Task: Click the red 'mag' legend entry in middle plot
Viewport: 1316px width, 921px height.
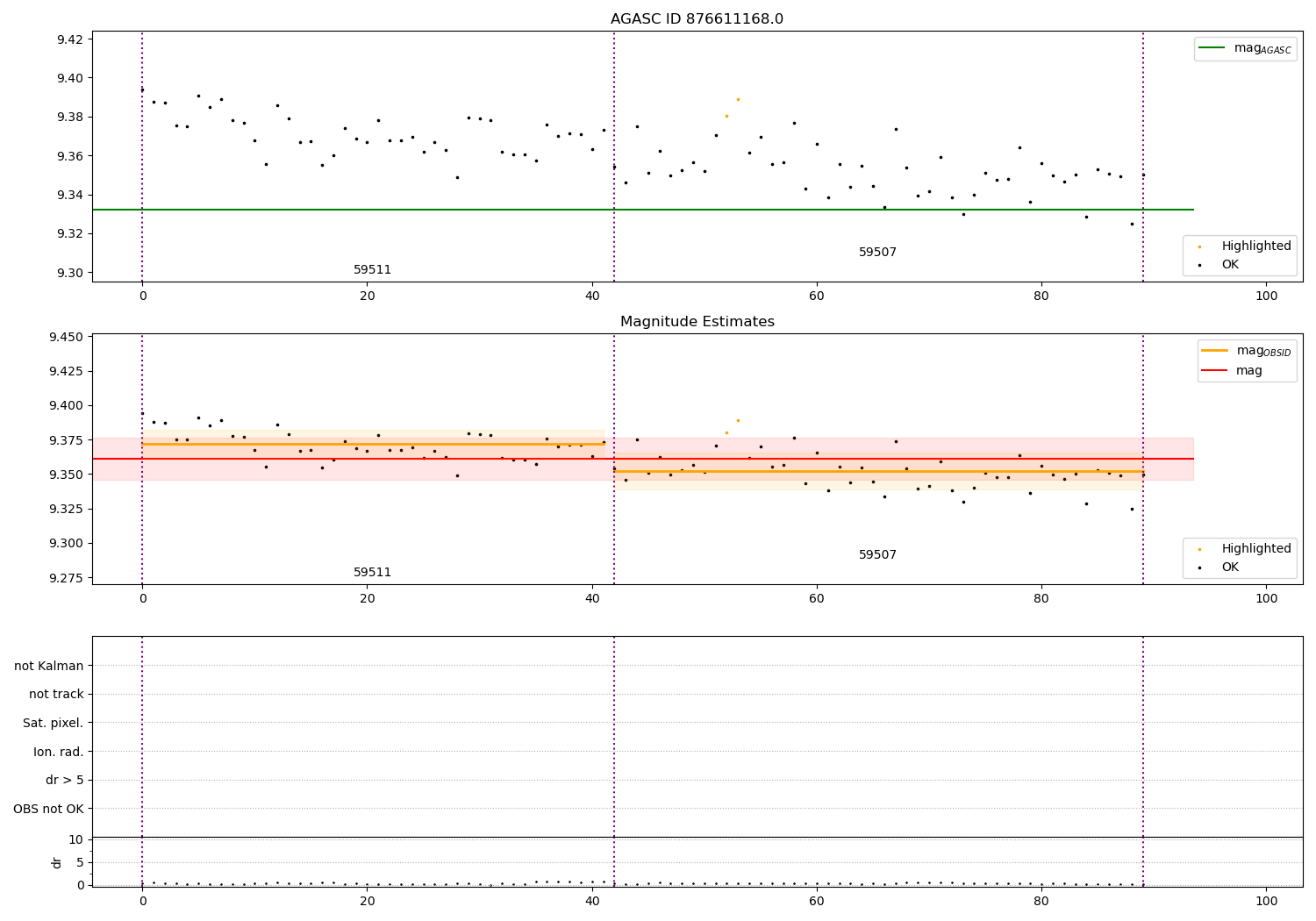Action: click(x=1233, y=370)
